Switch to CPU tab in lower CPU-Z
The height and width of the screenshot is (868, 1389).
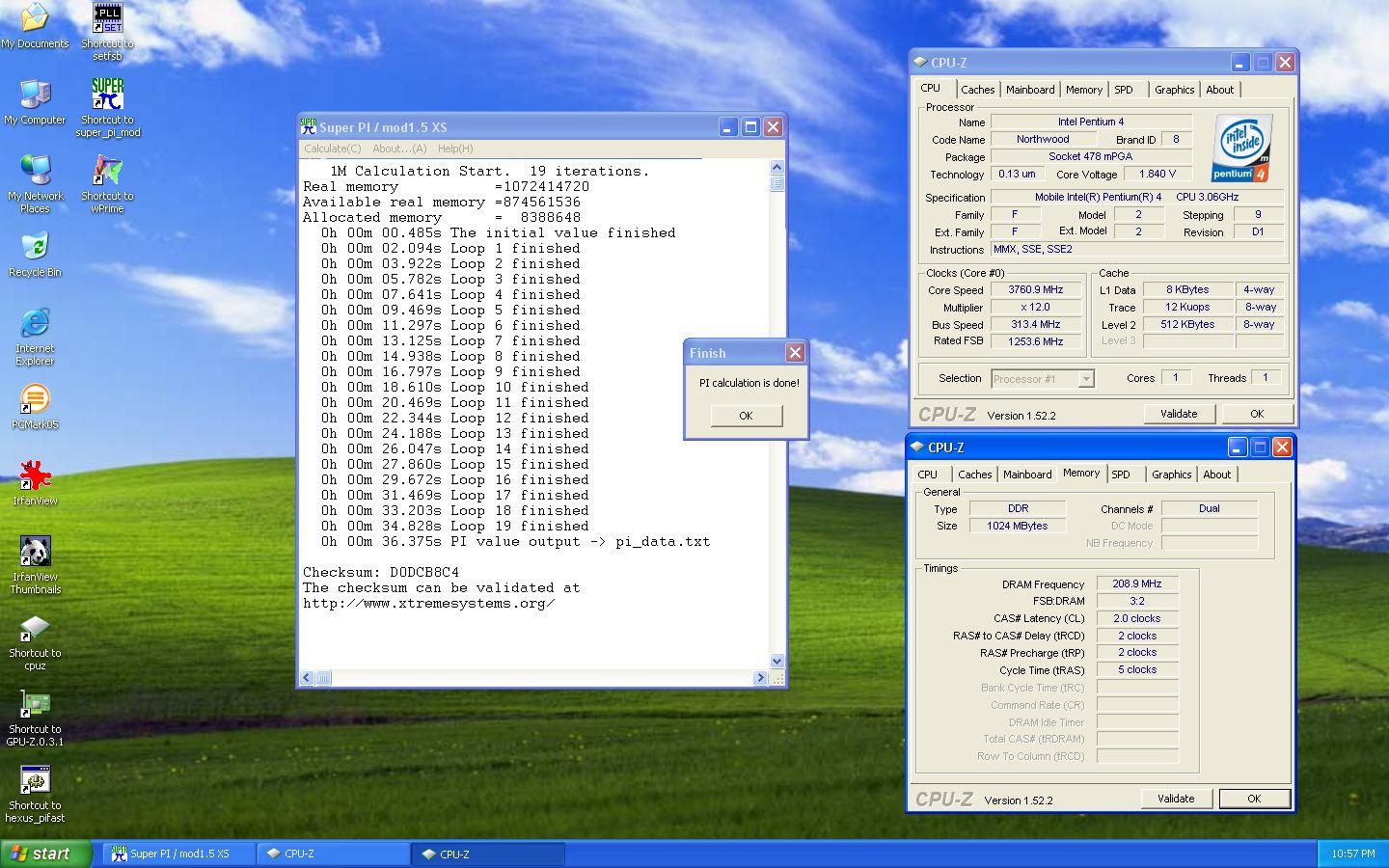click(x=928, y=475)
